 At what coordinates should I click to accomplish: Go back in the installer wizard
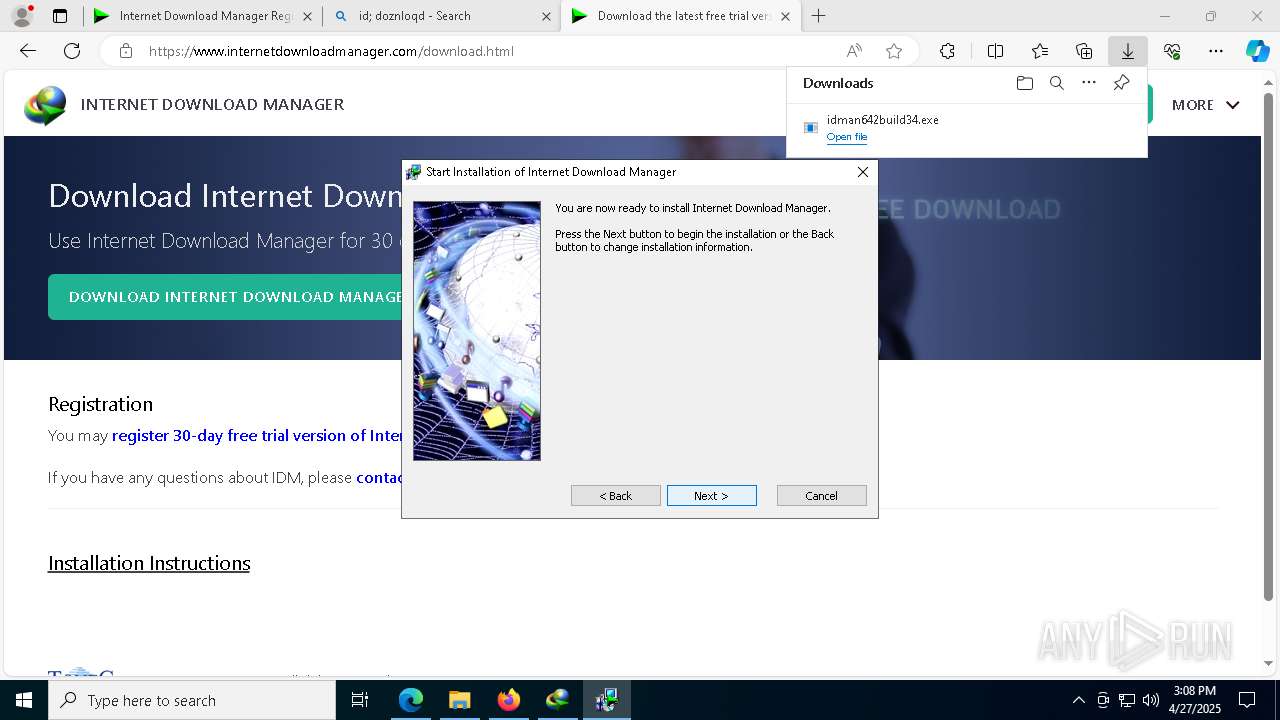point(615,496)
